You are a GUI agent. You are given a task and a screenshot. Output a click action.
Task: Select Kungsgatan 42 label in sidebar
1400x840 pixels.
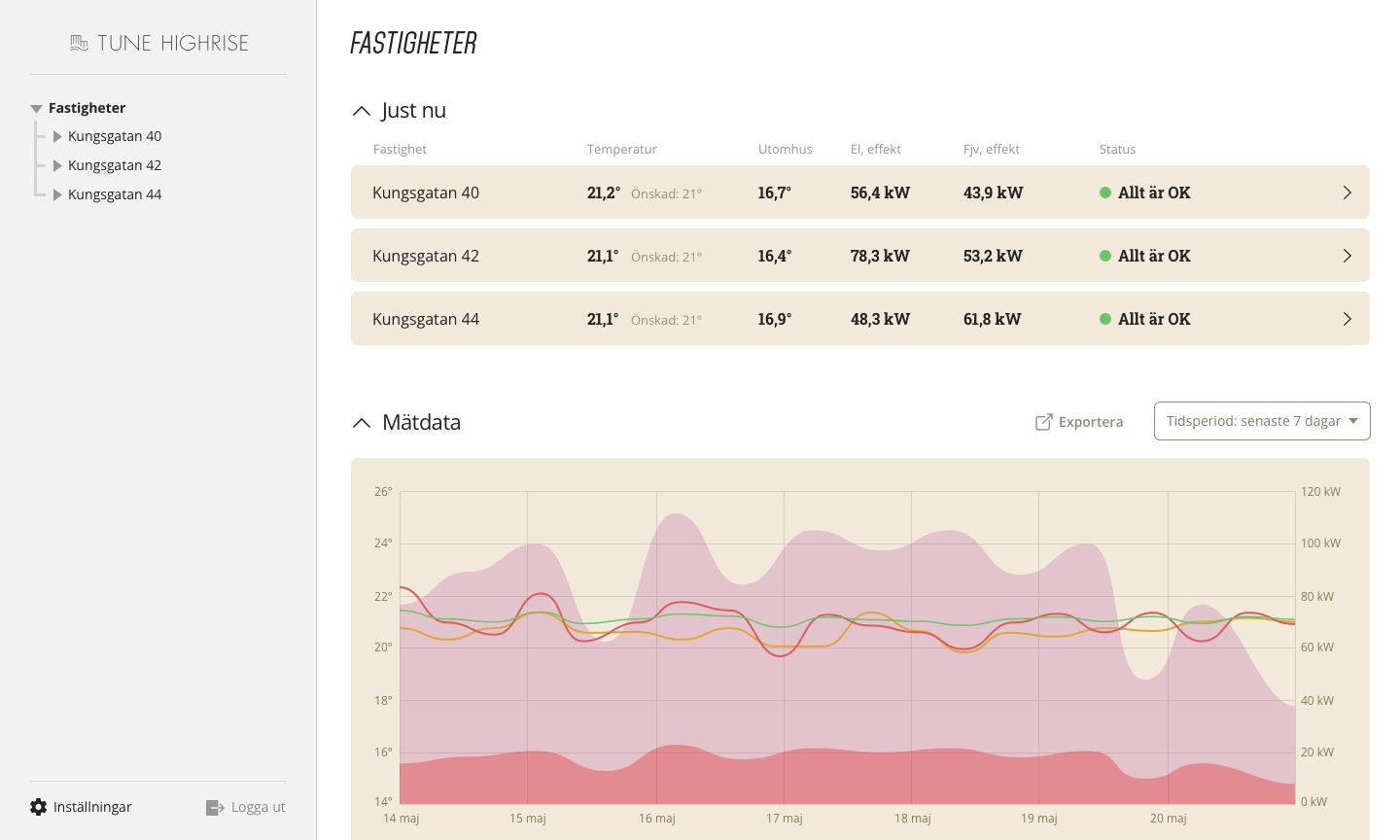(x=115, y=165)
